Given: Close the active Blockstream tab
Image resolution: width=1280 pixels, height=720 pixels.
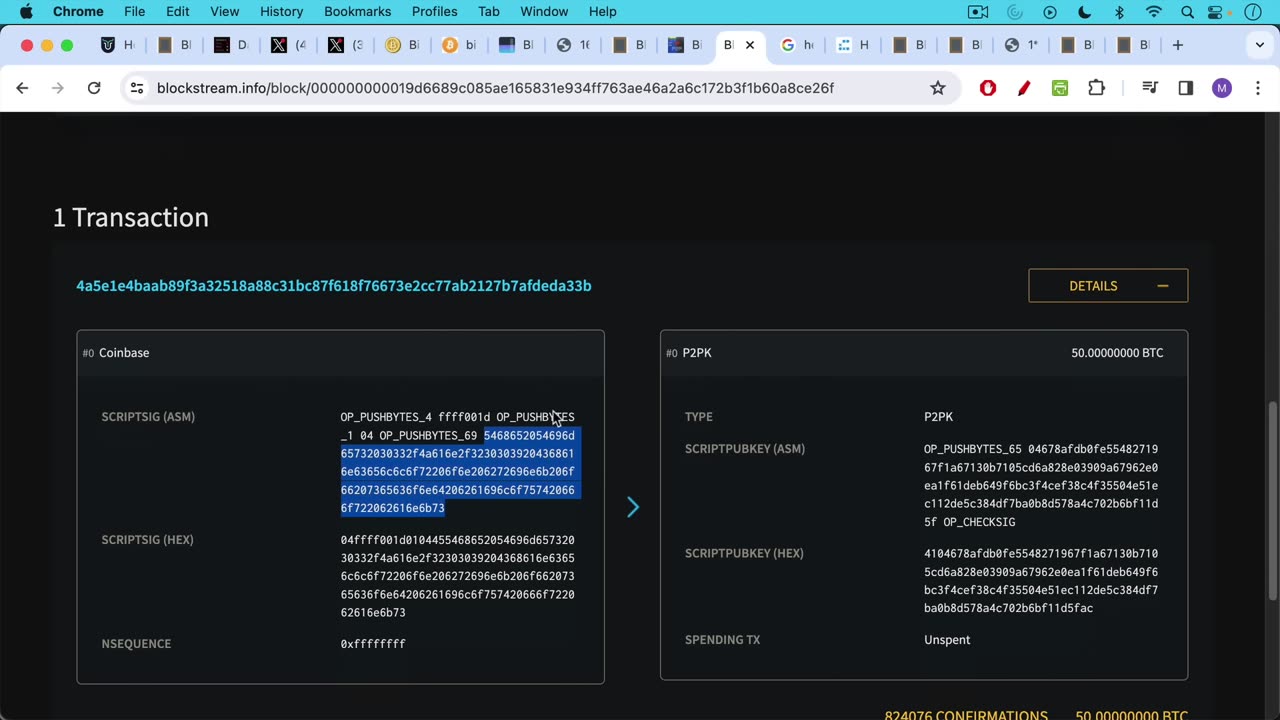Looking at the screenshot, I should coord(750,45).
